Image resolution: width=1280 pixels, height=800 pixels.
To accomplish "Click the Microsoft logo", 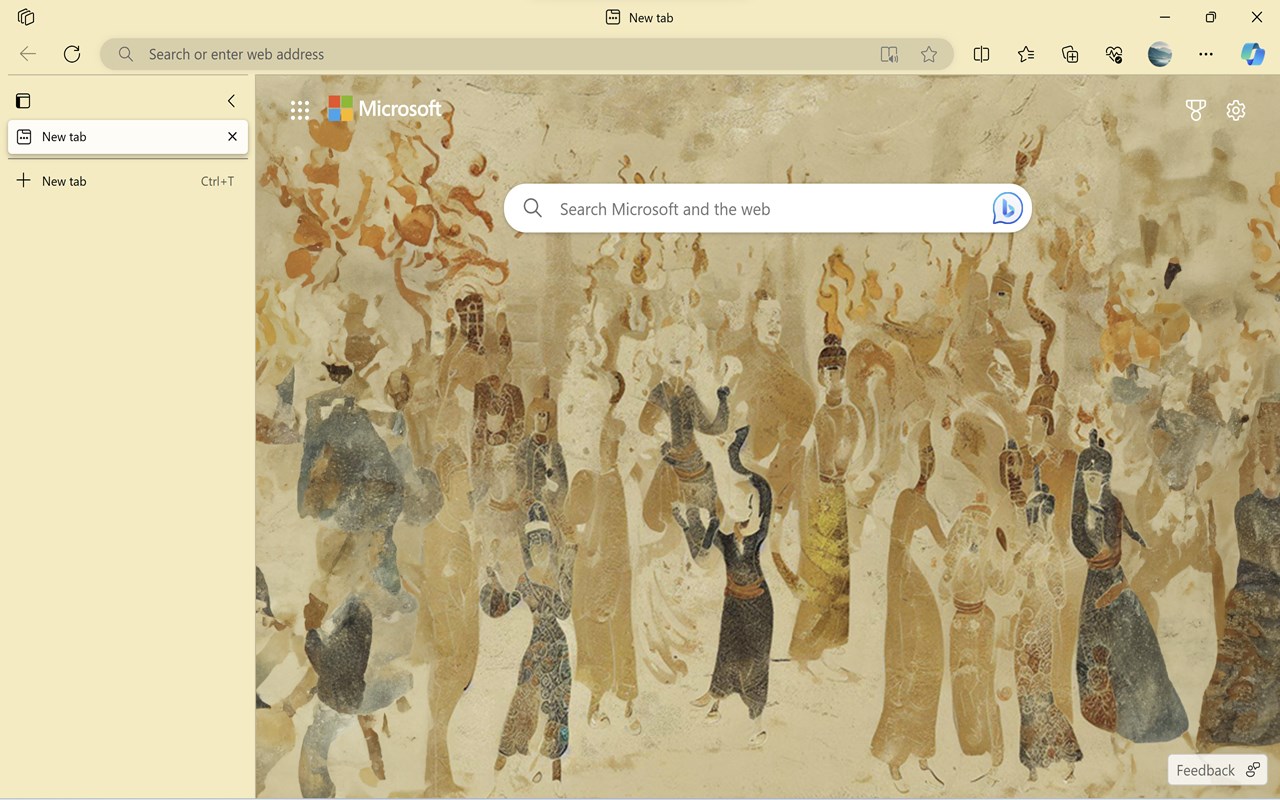I will pos(385,109).
